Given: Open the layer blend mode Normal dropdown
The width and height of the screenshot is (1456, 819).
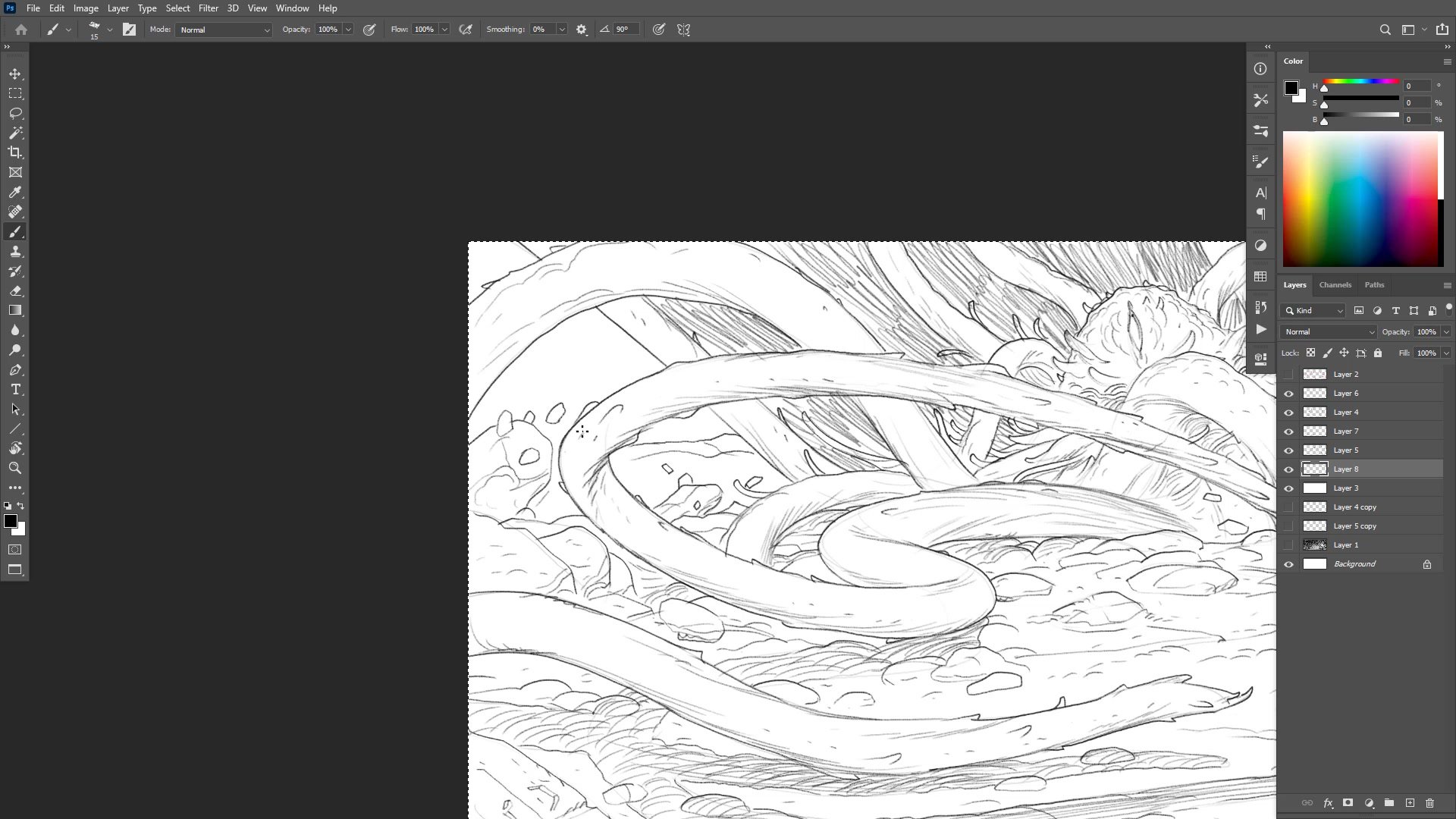Looking at the screenshot, I should (x=1329, y=332).
